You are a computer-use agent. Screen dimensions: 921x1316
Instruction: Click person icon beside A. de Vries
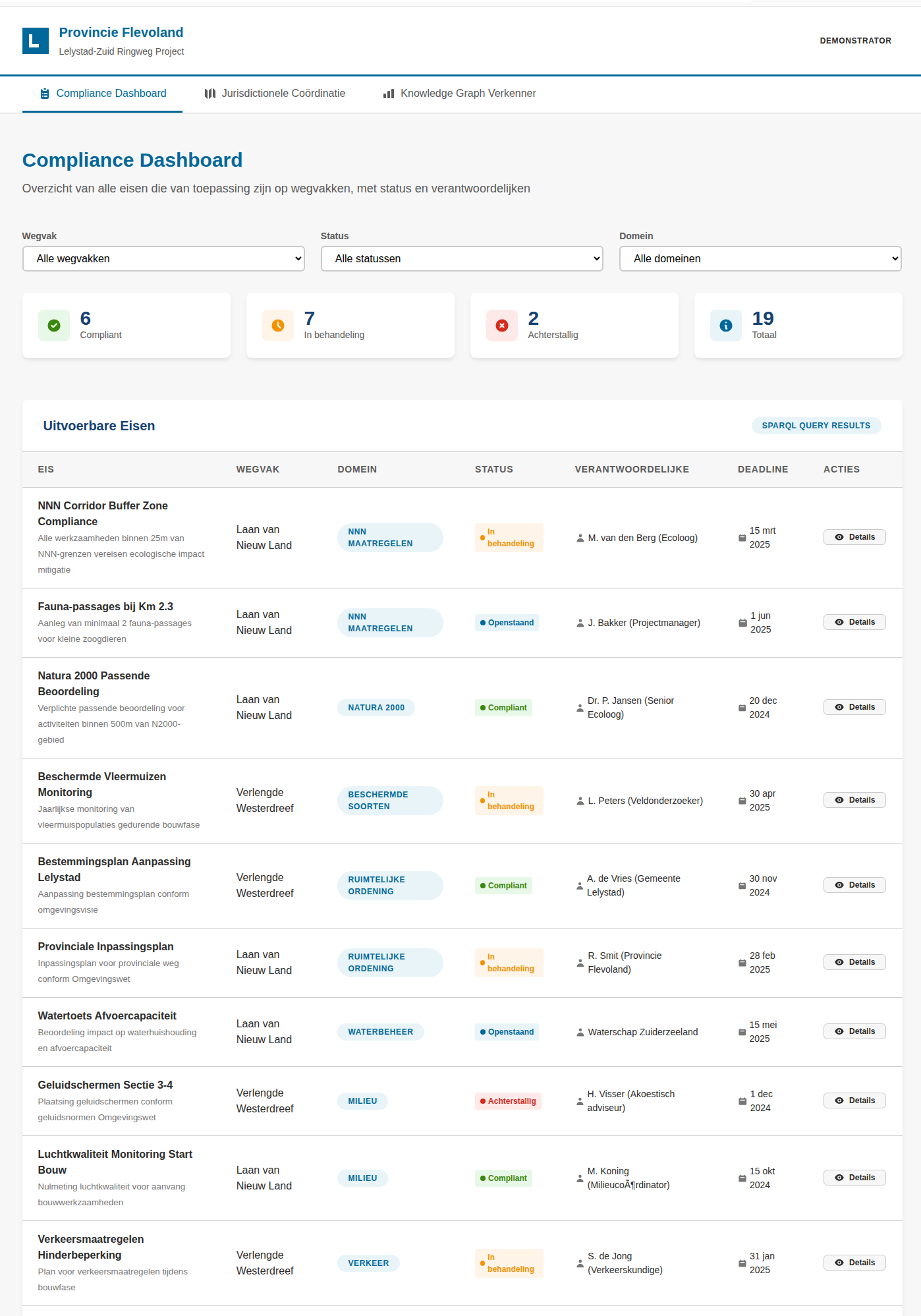[x=580, y=886]
